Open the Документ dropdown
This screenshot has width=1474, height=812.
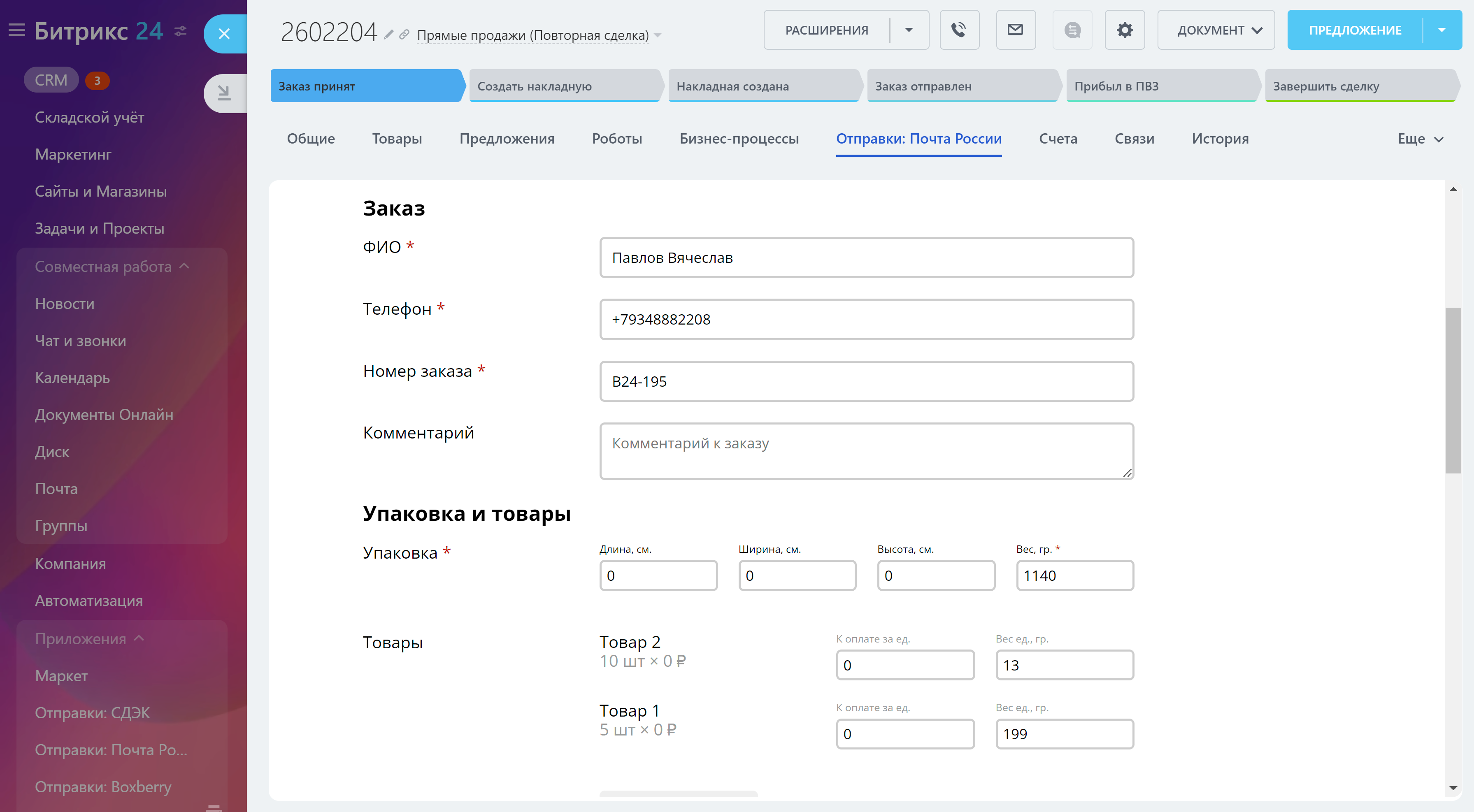(1215, 30)
